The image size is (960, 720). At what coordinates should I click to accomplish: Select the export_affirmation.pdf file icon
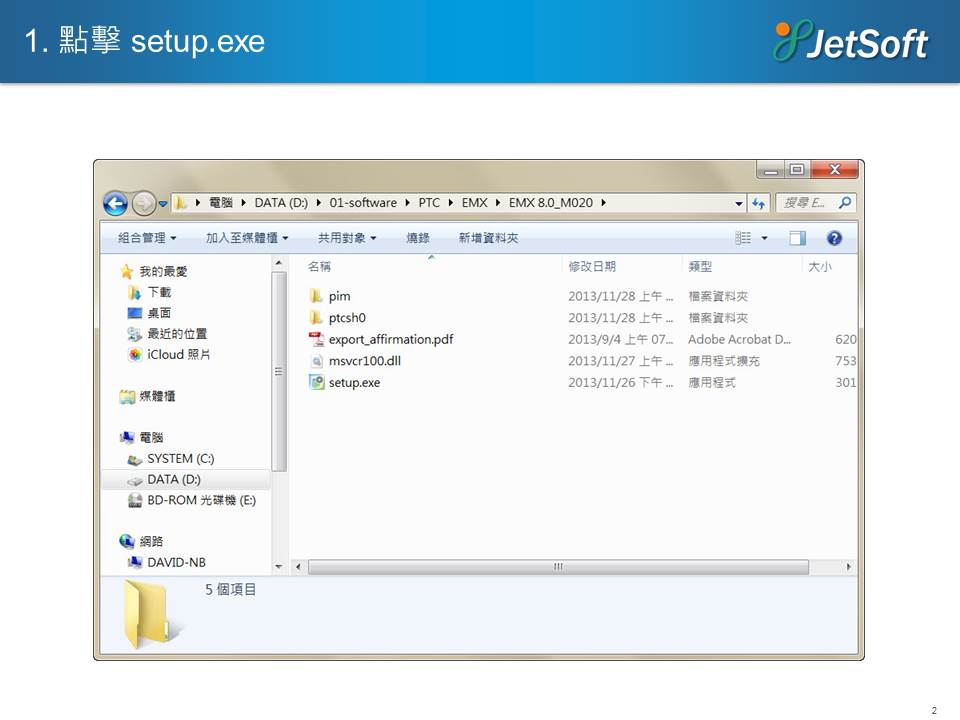point(316,339)
